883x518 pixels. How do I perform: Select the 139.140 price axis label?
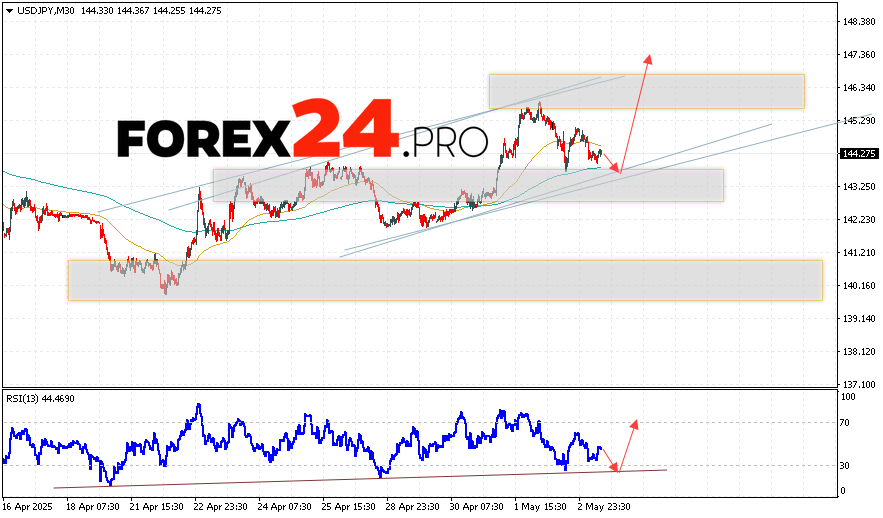tap(859, 319)
